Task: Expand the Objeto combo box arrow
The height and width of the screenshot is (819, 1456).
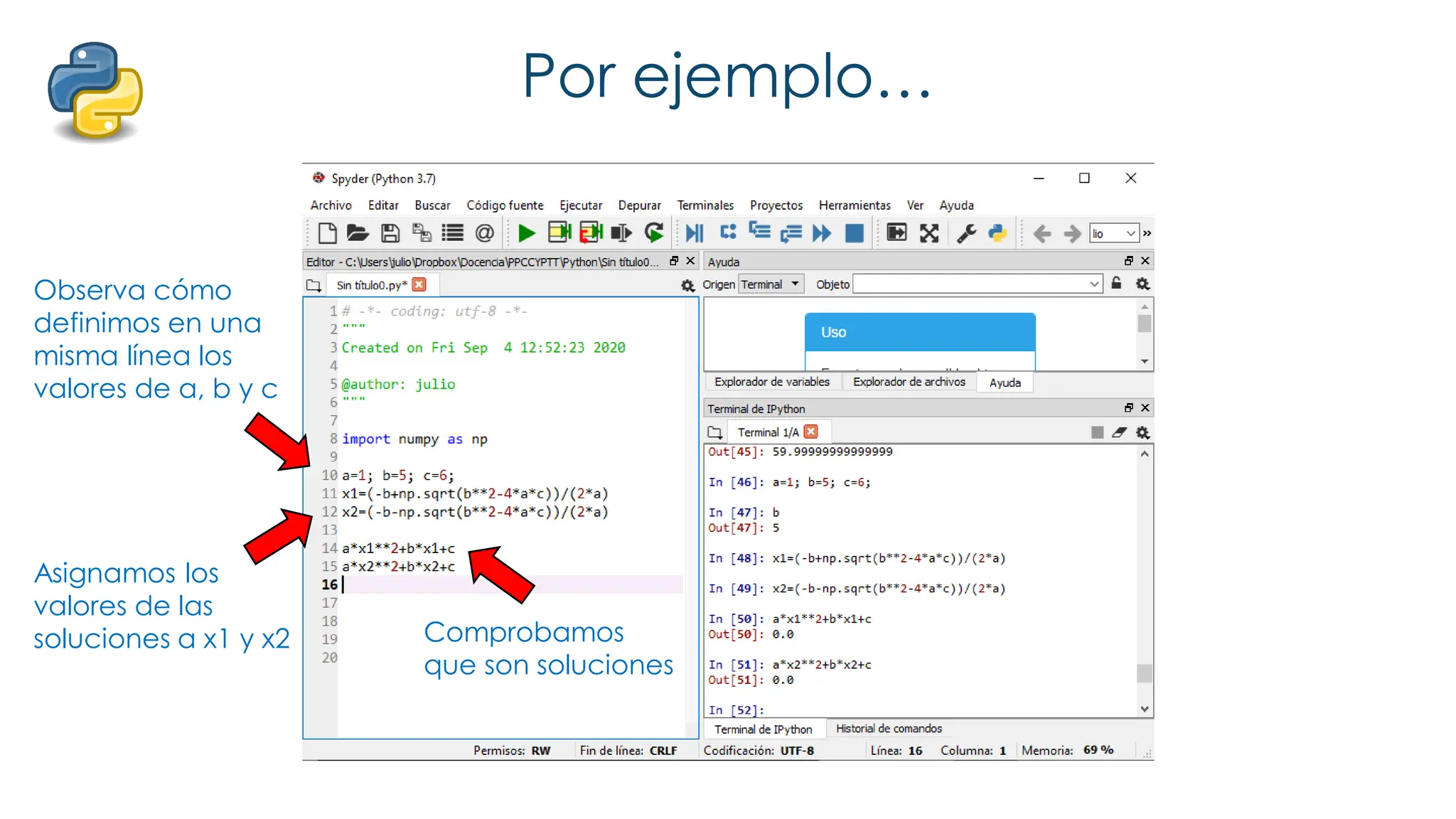Action: (1094, 284)
